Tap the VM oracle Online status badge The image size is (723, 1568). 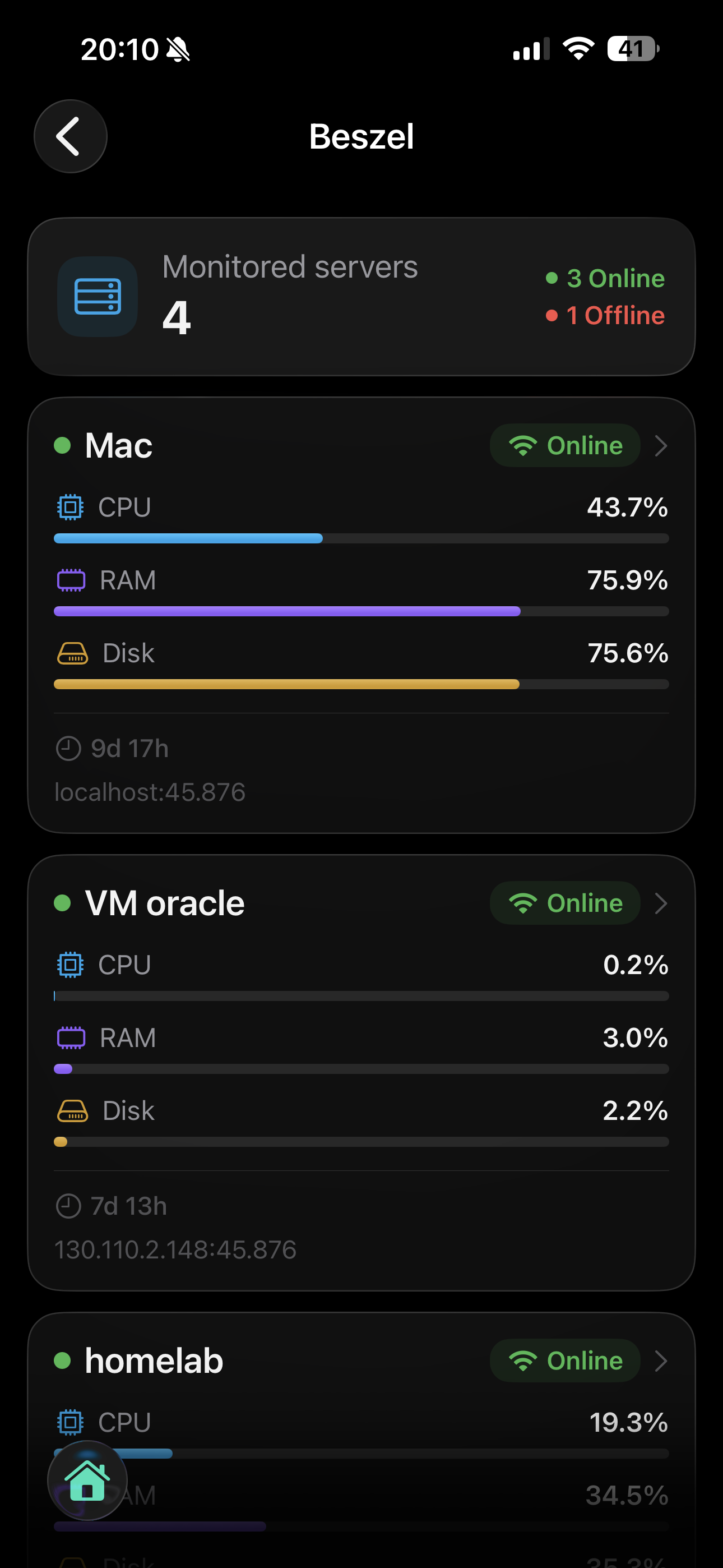click(x=565, y=903)
